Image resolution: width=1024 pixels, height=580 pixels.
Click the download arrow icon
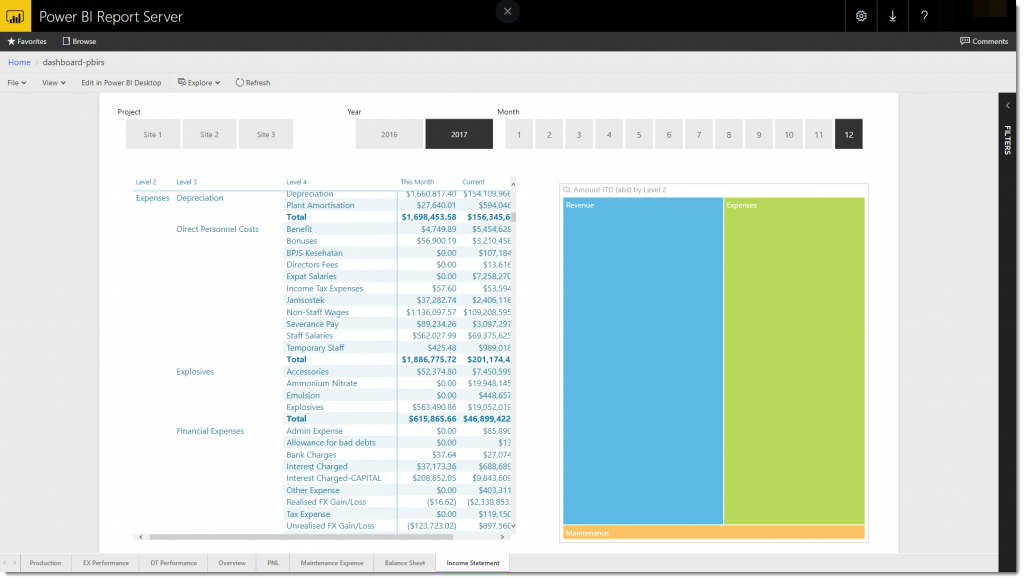pyautogui.click(x=893, y=16)
